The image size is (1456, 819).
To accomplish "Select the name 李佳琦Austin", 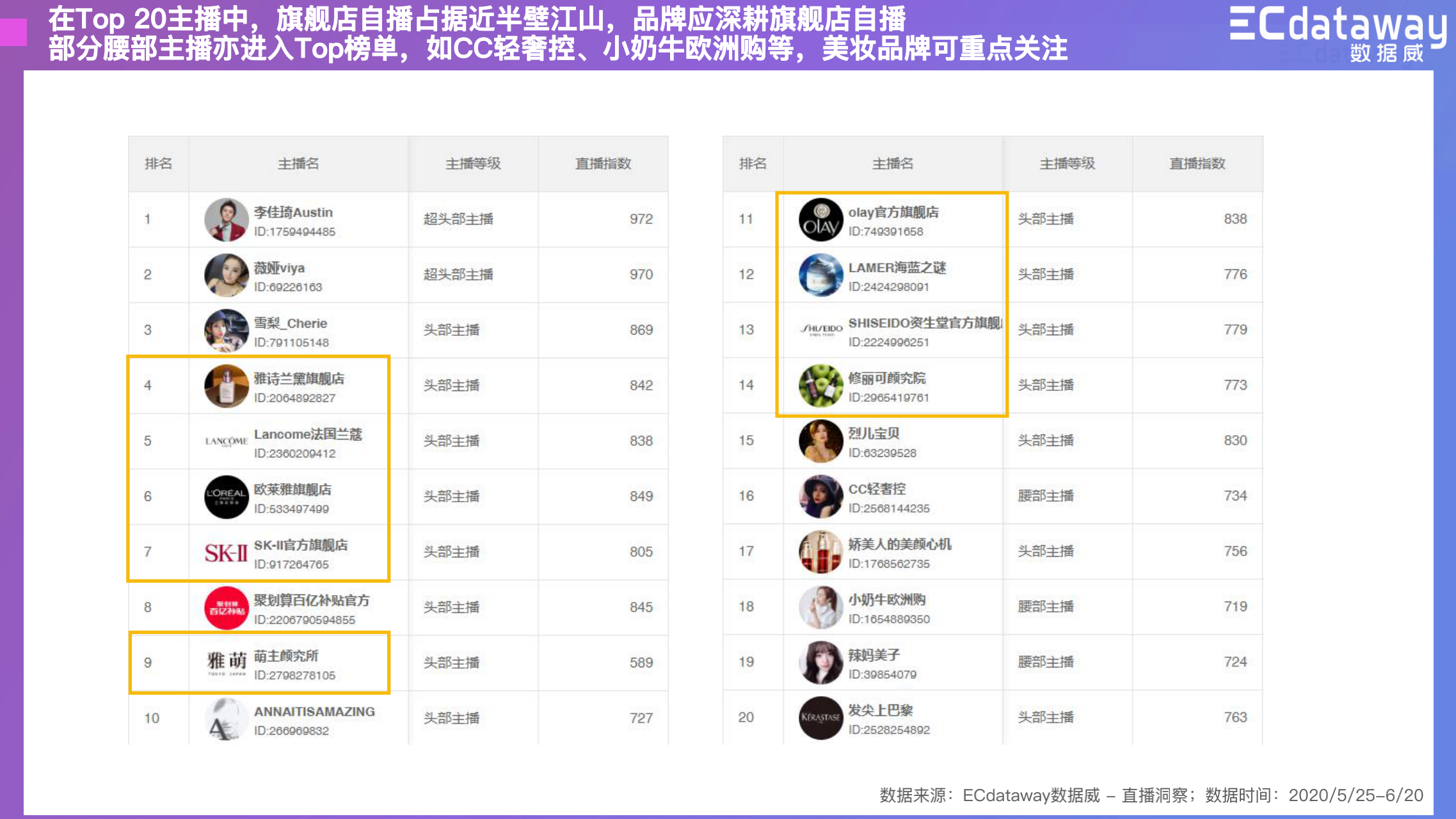I will 293,212.
